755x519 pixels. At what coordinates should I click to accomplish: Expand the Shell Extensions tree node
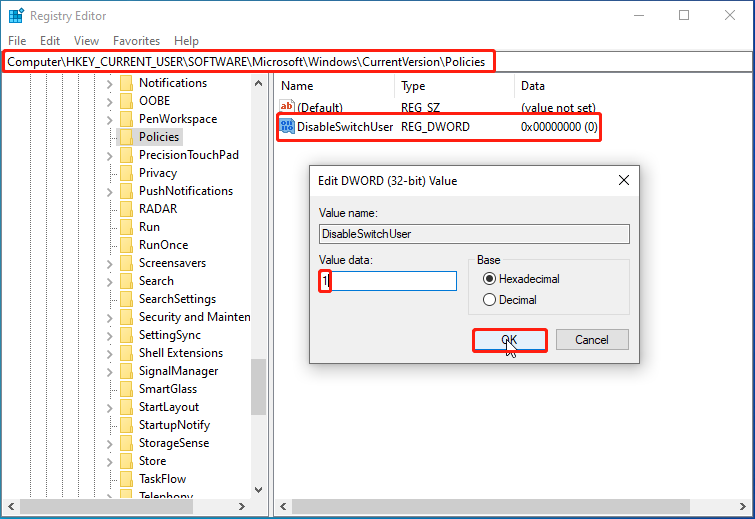[109, 354]
